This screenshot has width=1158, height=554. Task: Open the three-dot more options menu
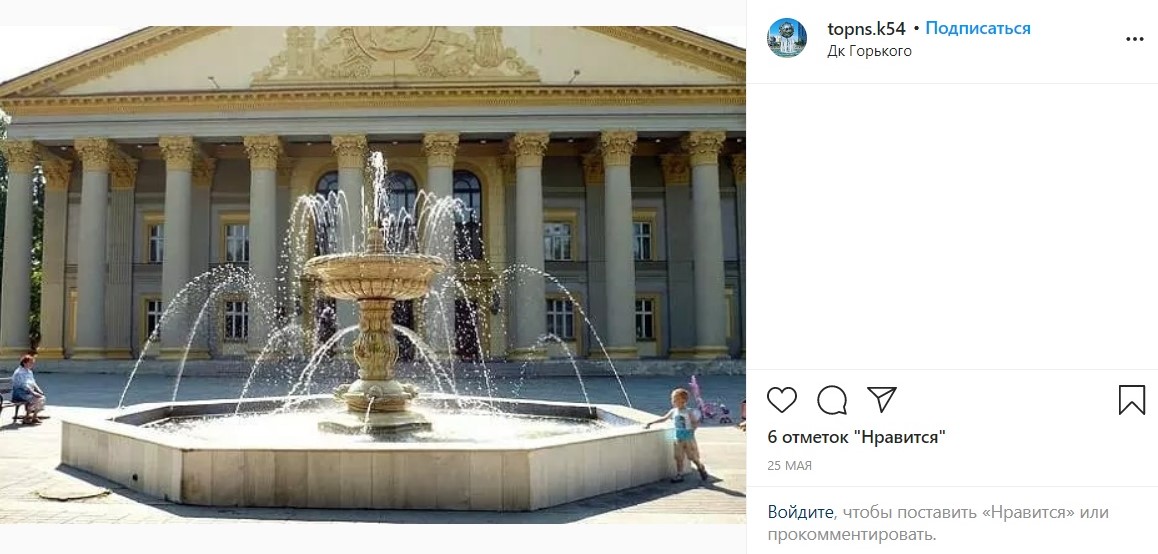tap(1134, 39)
